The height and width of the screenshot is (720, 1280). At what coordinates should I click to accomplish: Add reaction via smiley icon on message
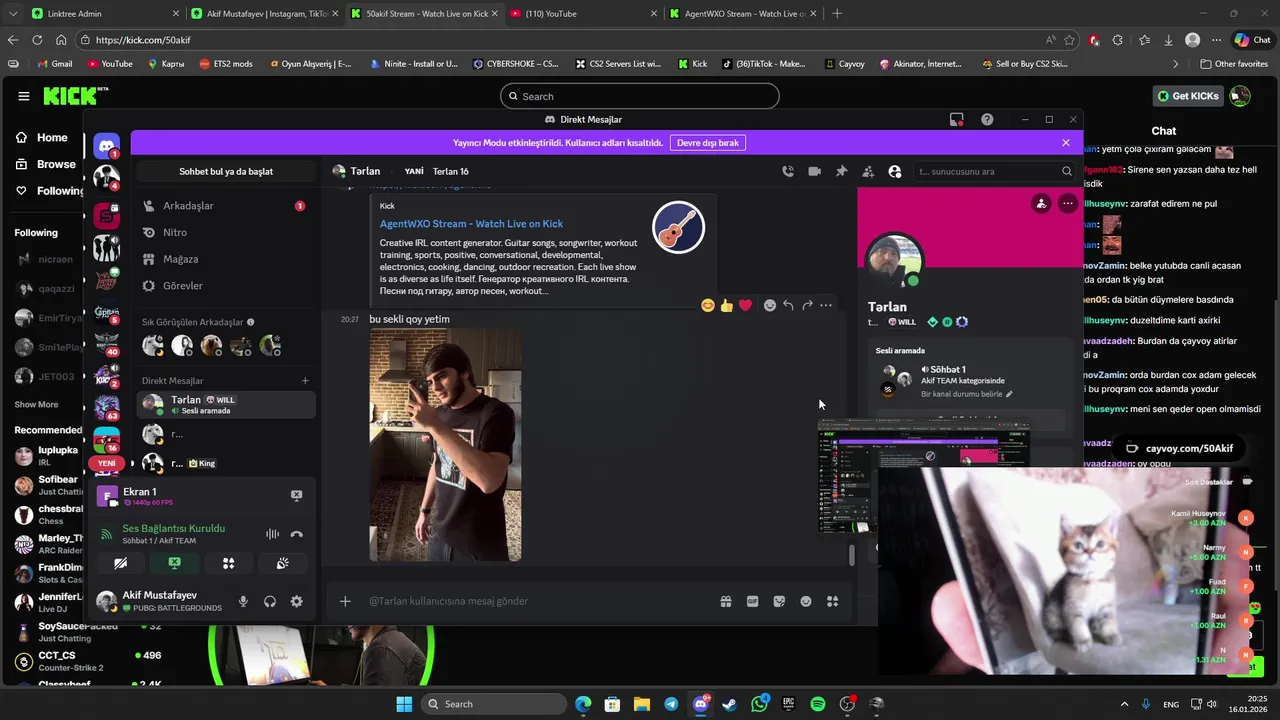770,305
